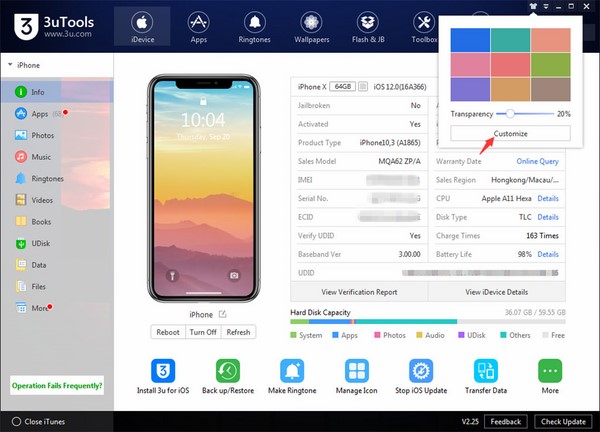
Task: Select the blue skin color swatch
Action: 470,40
